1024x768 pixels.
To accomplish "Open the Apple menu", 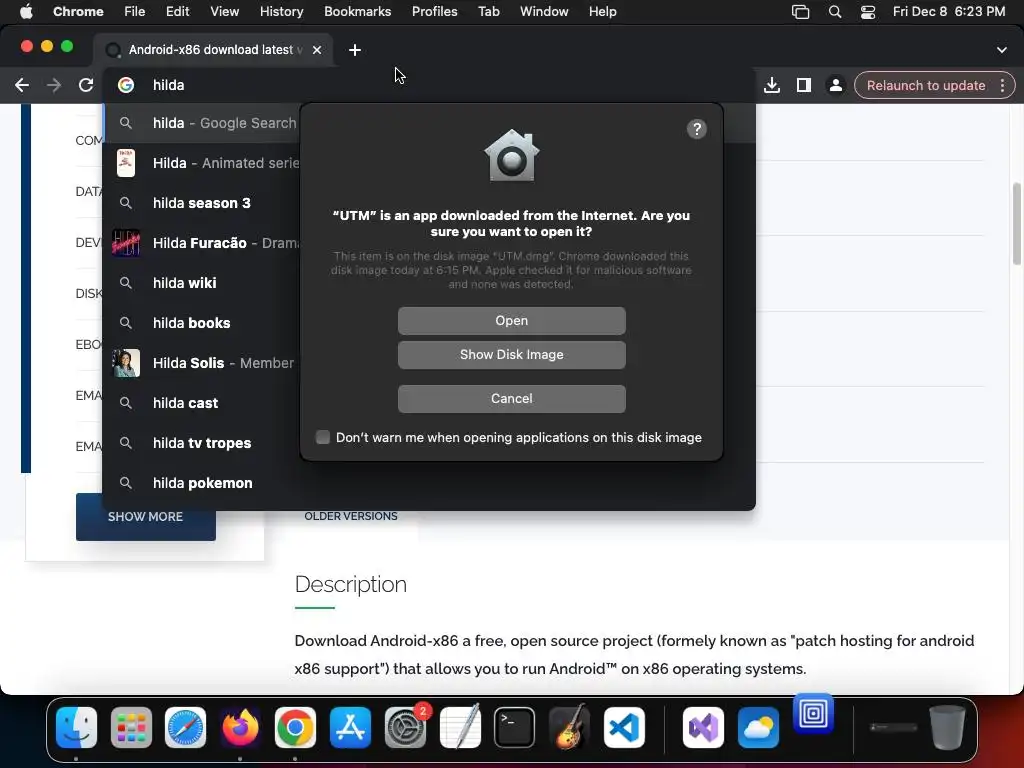I will point(25,11).
